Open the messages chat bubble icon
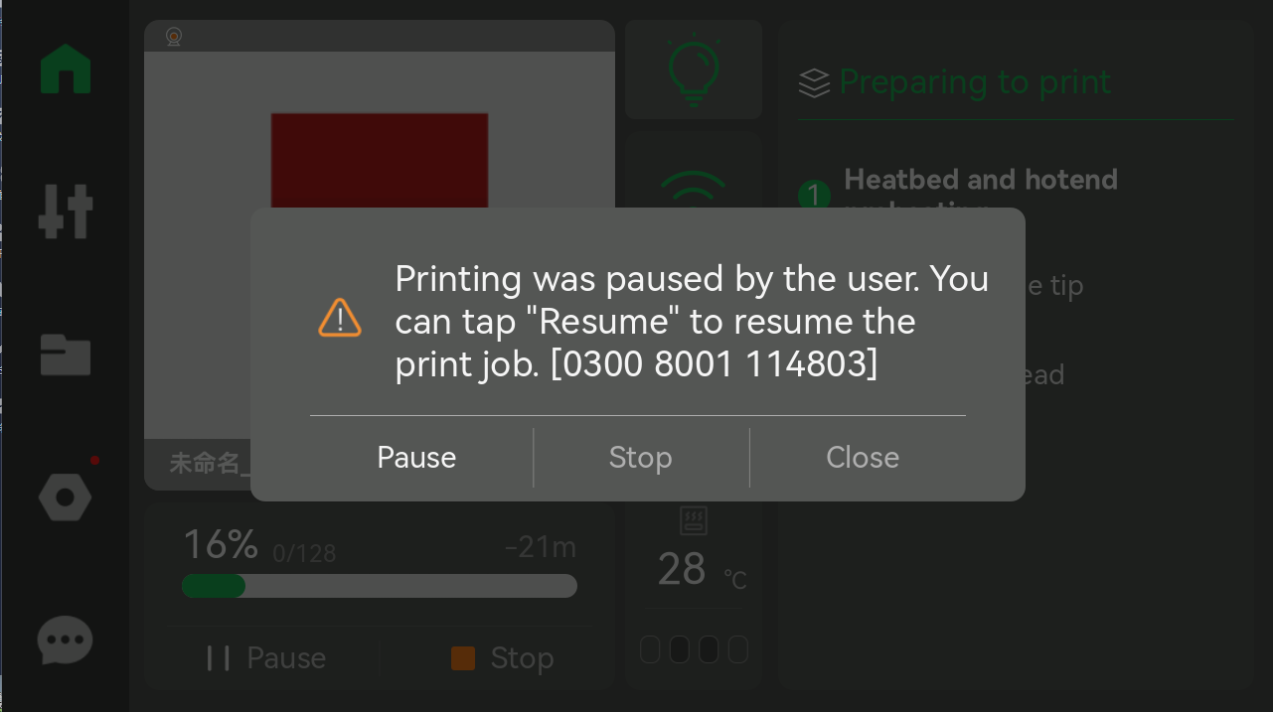1273x712 pixels. click(x=65, y=641)
